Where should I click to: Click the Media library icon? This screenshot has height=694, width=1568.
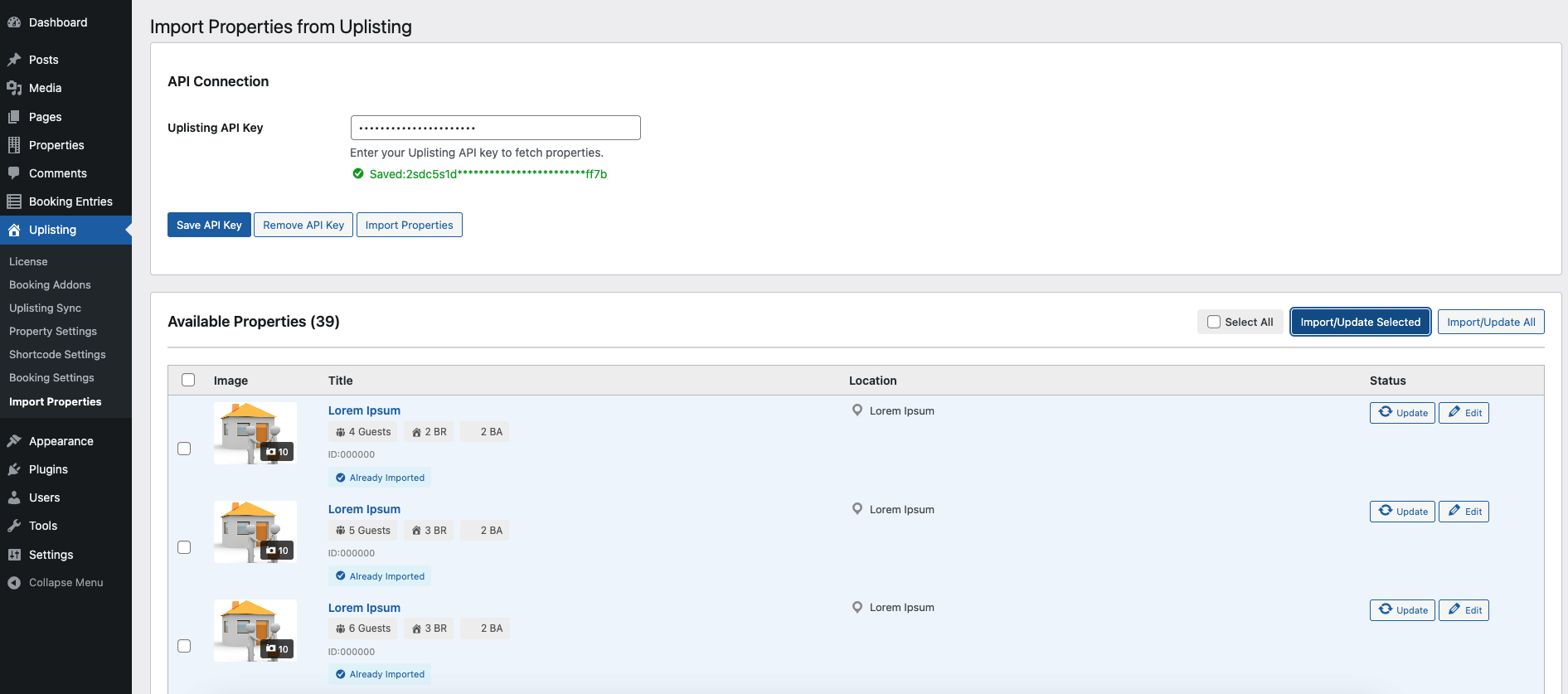coord(14,88)
